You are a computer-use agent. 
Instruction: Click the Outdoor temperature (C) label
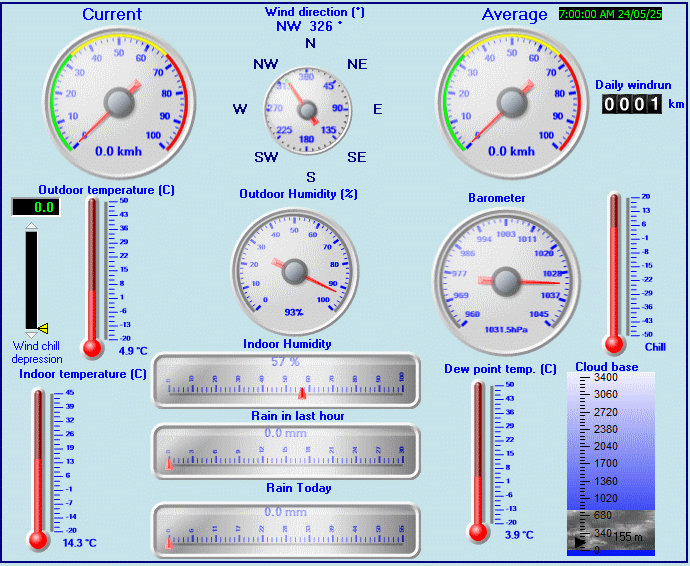tap(106, 190)
